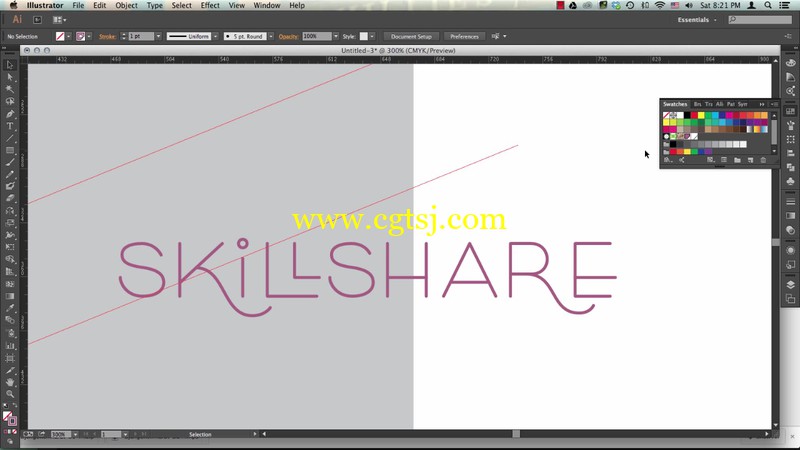Viewport: 800px width, 450px height.
Task: Select the Artboard tool
Action: tap(10, 359)
